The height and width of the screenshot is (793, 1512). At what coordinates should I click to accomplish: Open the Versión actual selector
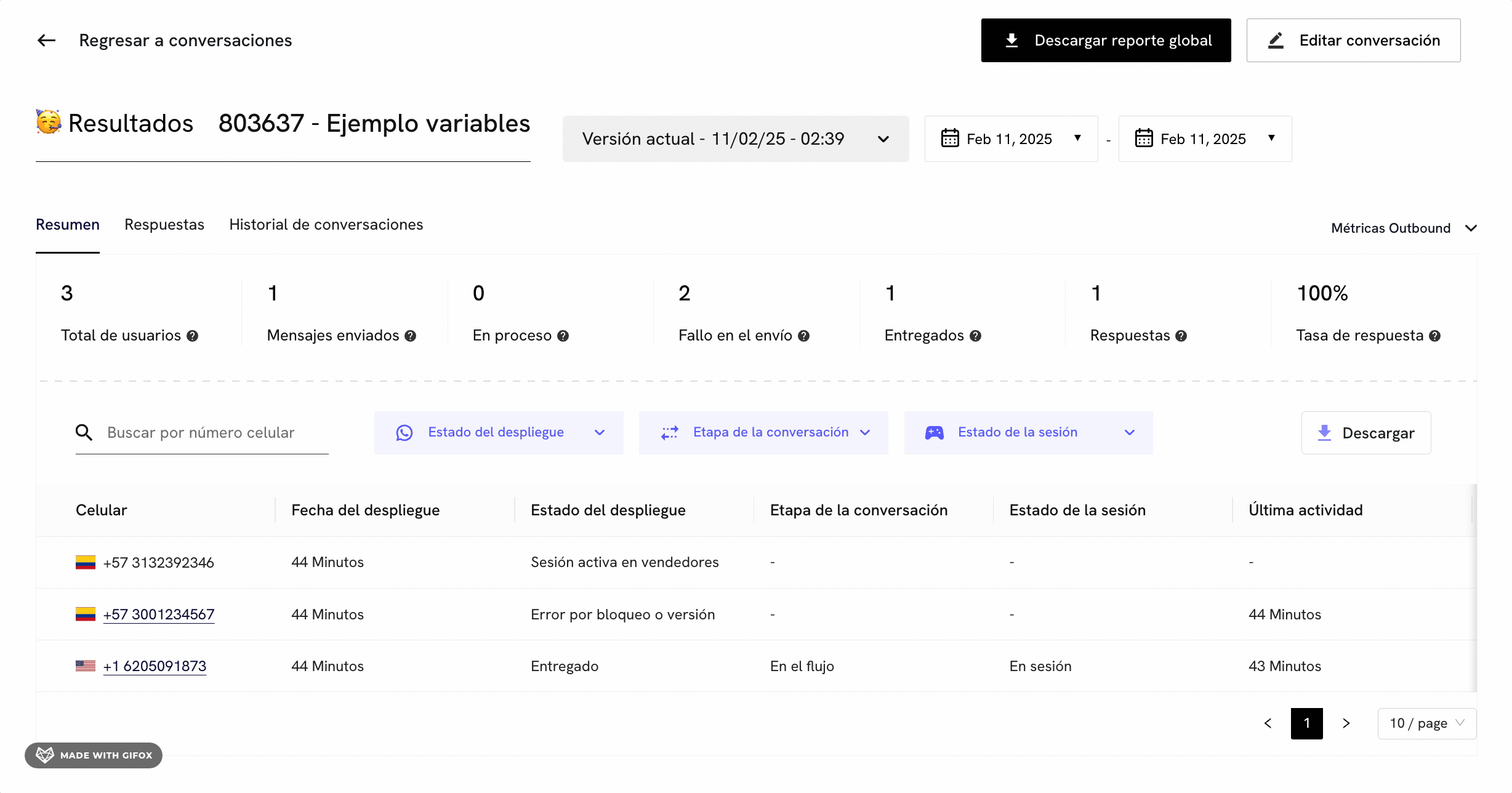[x=736, y=139]
